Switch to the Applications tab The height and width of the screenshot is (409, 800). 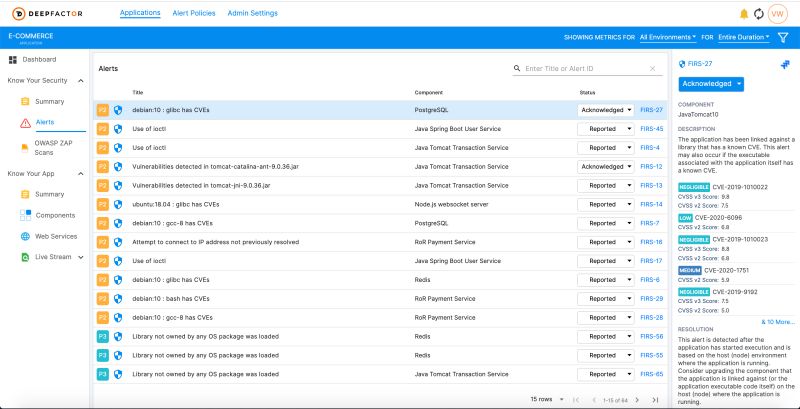pyautogui.click(x=140, y=13)
